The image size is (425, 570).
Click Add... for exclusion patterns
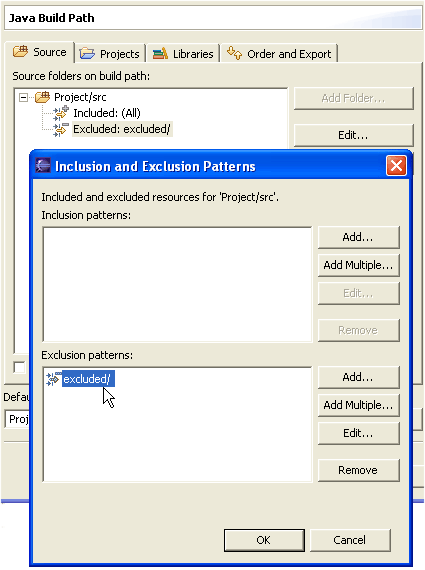(358, 377)
